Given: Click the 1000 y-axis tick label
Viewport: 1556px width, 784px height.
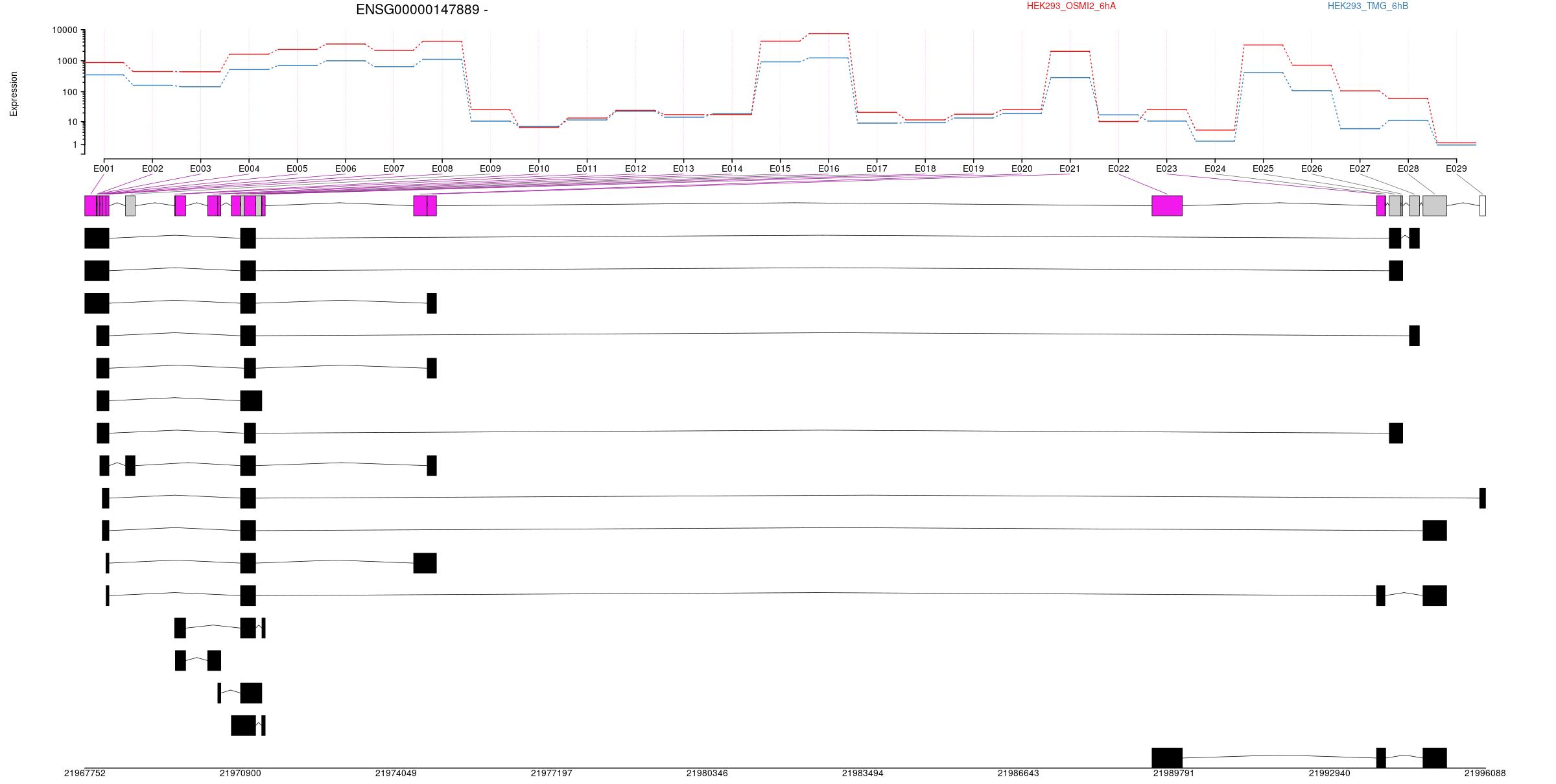Looking at the screenshot, I should [x=67, y=62].
